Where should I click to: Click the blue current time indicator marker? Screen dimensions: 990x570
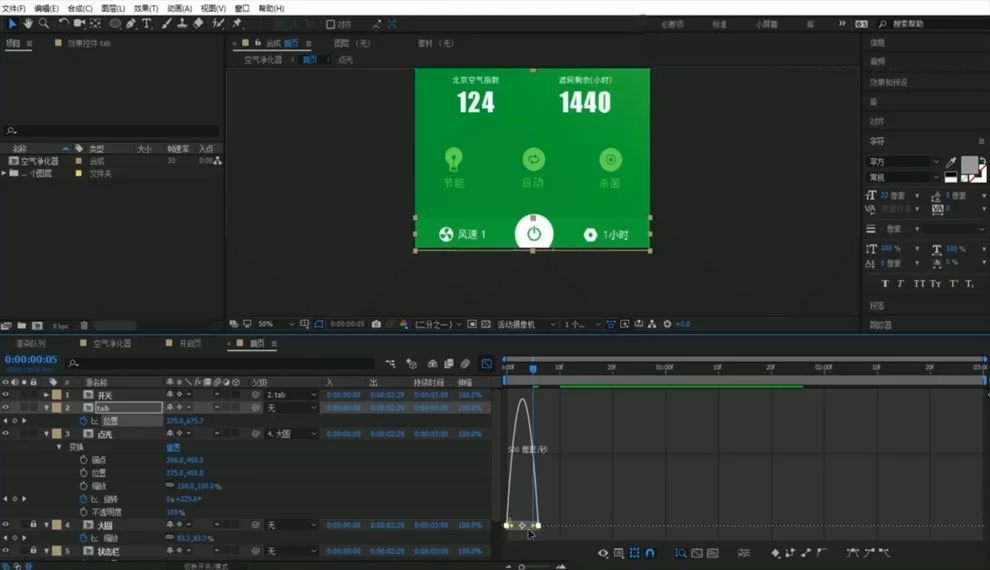pyautogui.click(x=533, y=369)
